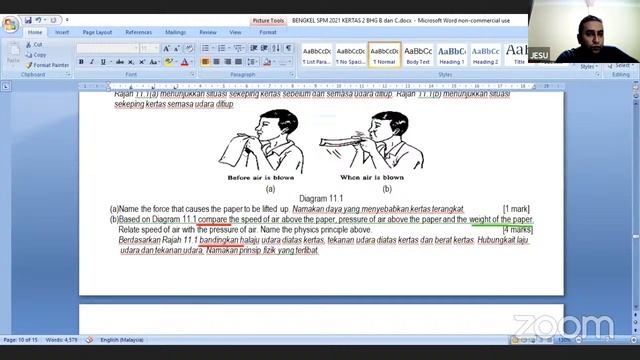This screenshot has width=640, height=360.
Task: Open the References tab
Action: coord(138,32)
